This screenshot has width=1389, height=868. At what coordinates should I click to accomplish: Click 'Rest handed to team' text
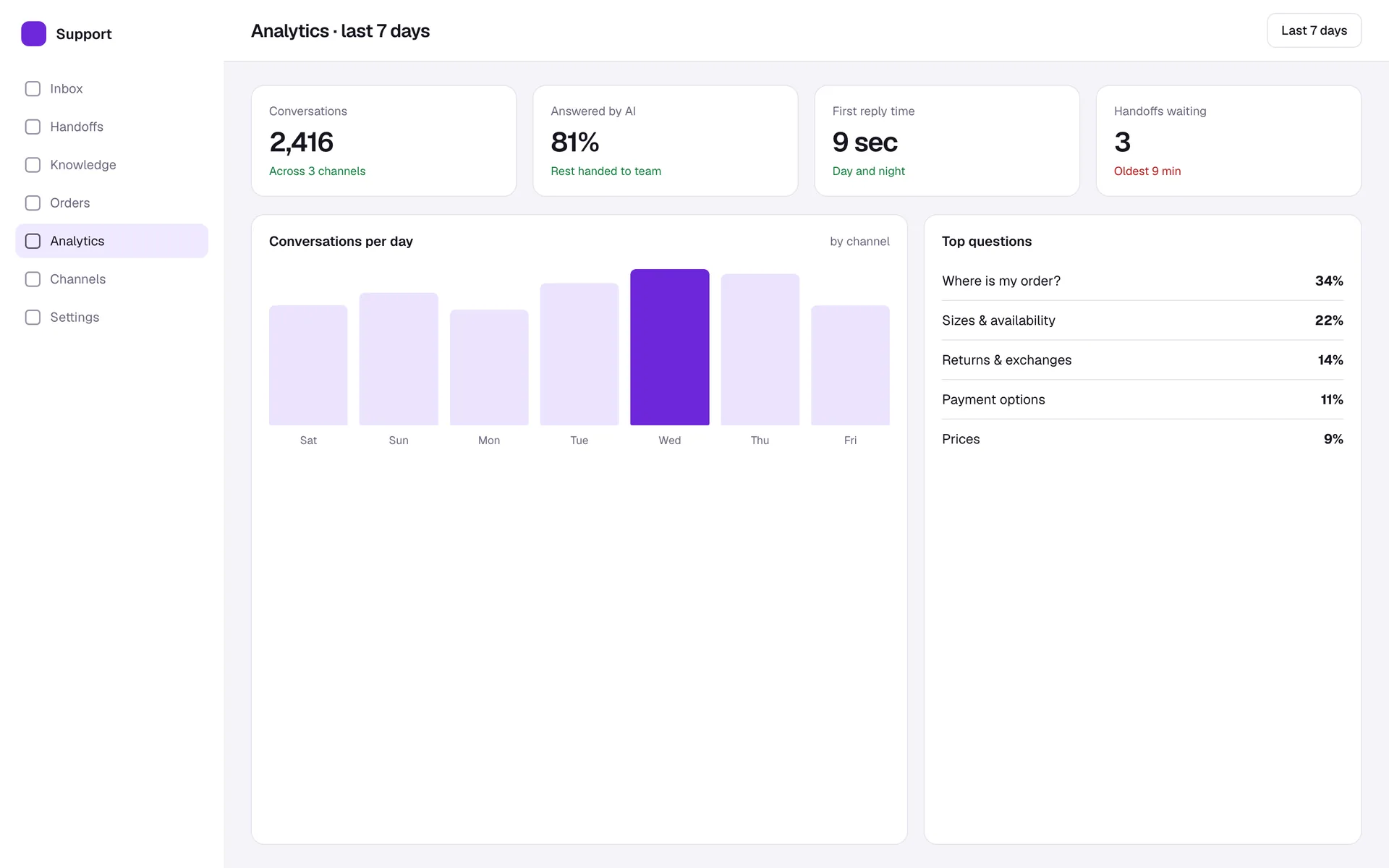pos(606,171)
